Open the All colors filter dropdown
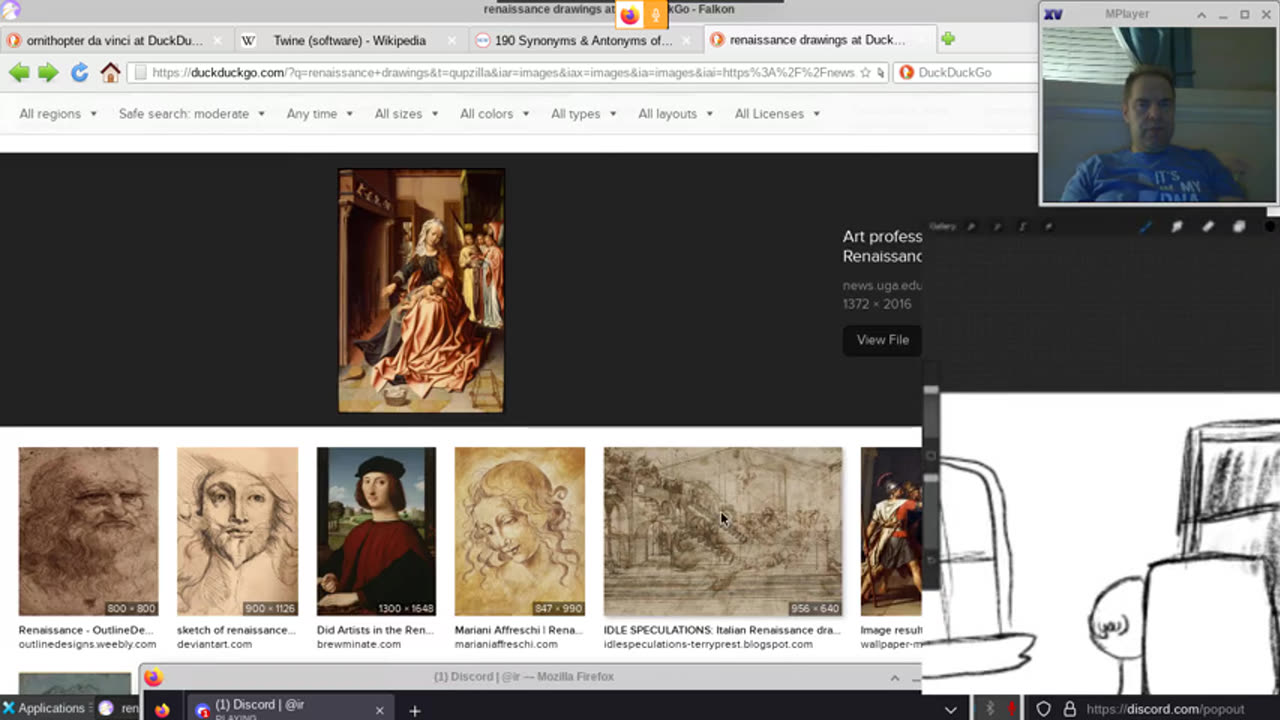Viewport: 1280px width, 720px height. pos(495,114)
